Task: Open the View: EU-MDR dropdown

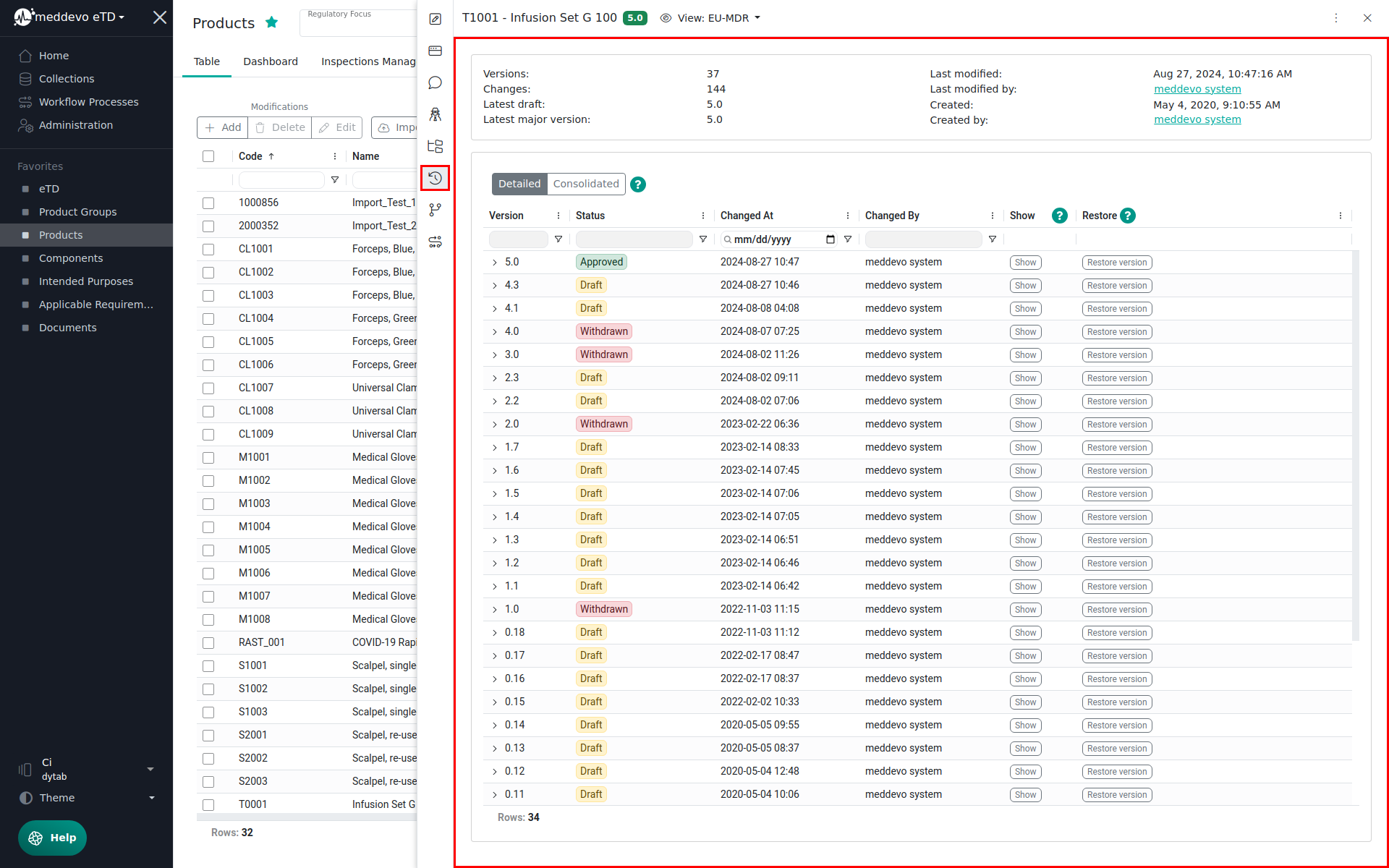Action: pos(710,18)
